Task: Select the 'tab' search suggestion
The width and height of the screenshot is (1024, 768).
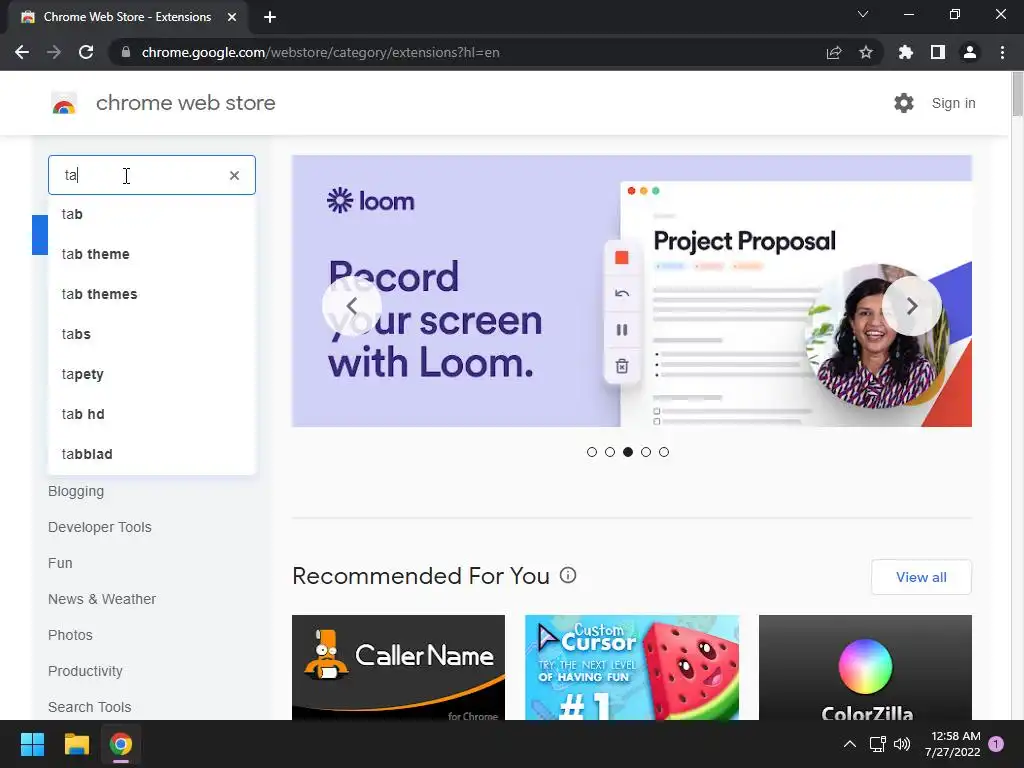Action: point(152,214)
